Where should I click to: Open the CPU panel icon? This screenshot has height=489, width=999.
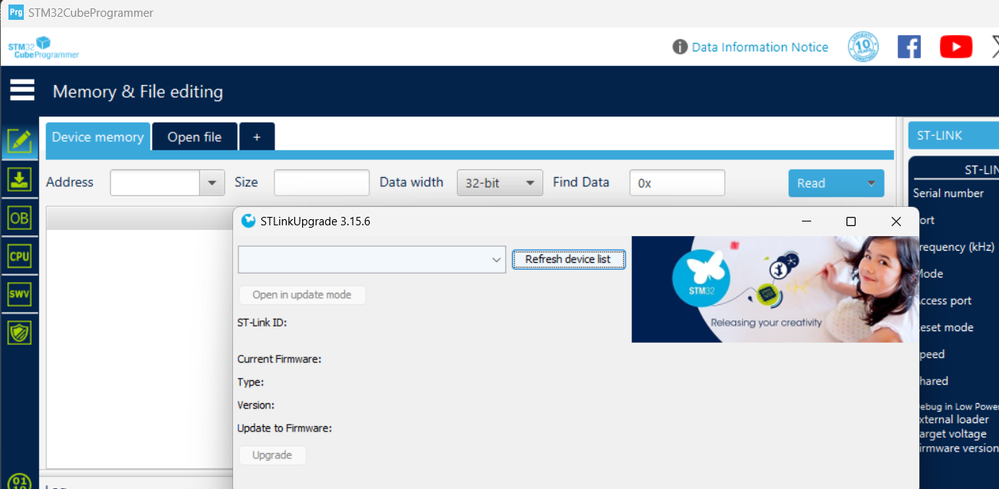coord(20,257)
